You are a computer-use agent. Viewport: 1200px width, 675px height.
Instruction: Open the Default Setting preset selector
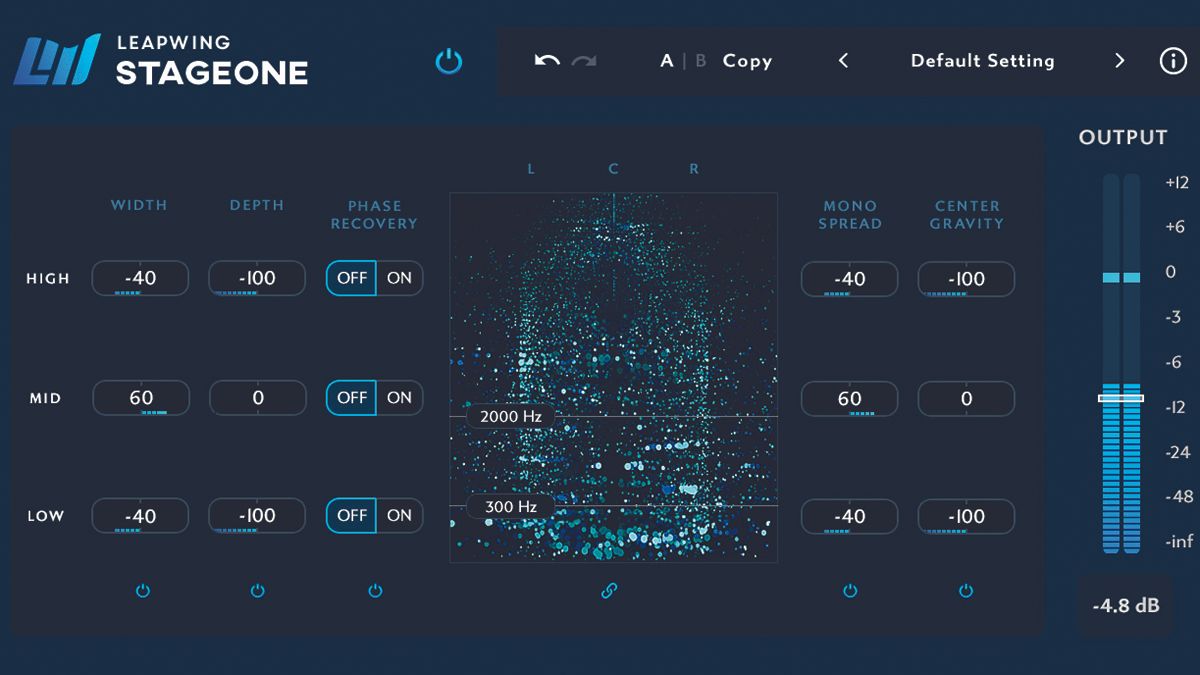981,61
